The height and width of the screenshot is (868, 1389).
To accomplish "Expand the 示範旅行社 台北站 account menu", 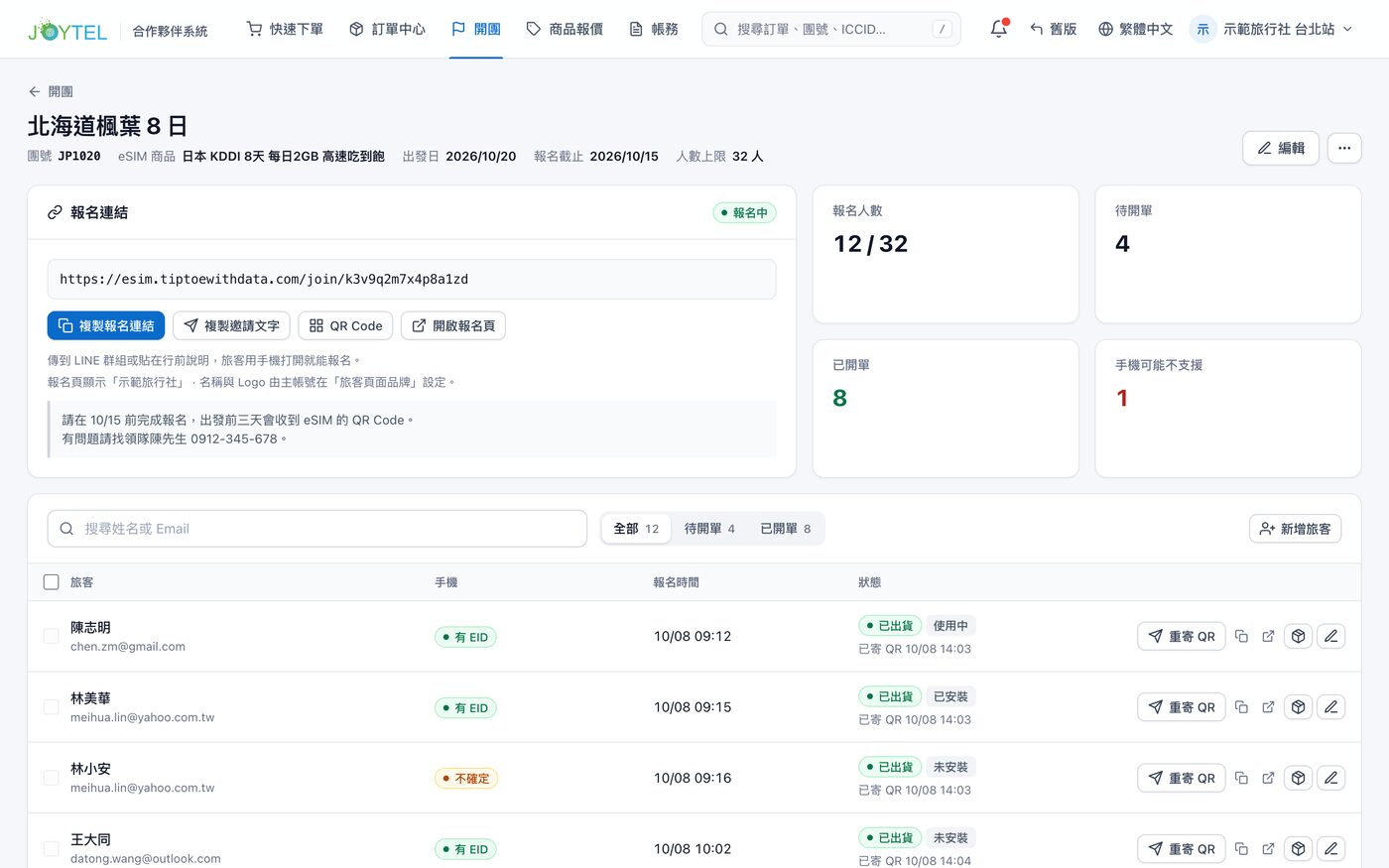I will (1272, 29).
